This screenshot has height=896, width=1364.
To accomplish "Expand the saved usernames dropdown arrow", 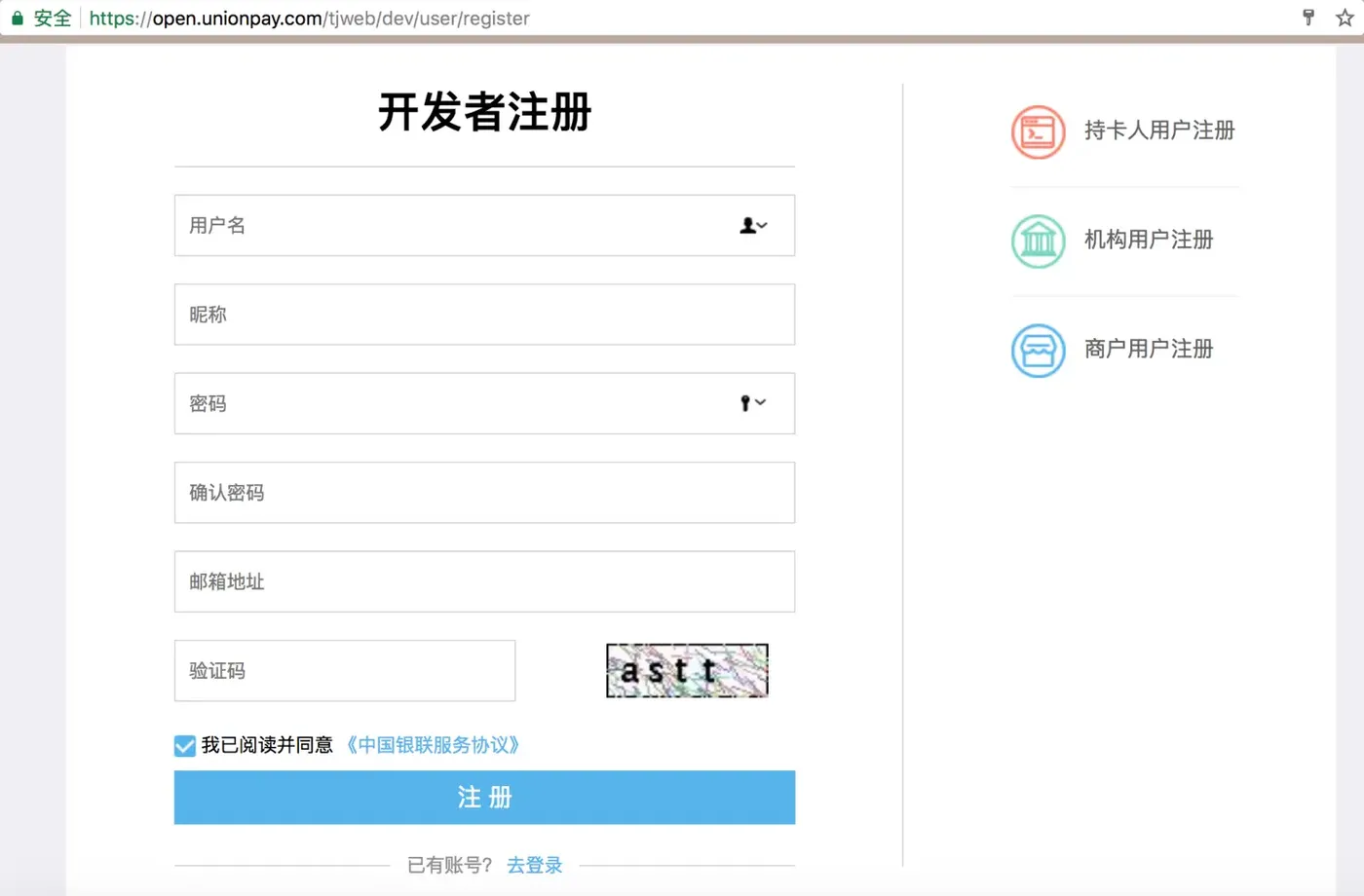I will (763, 226).
